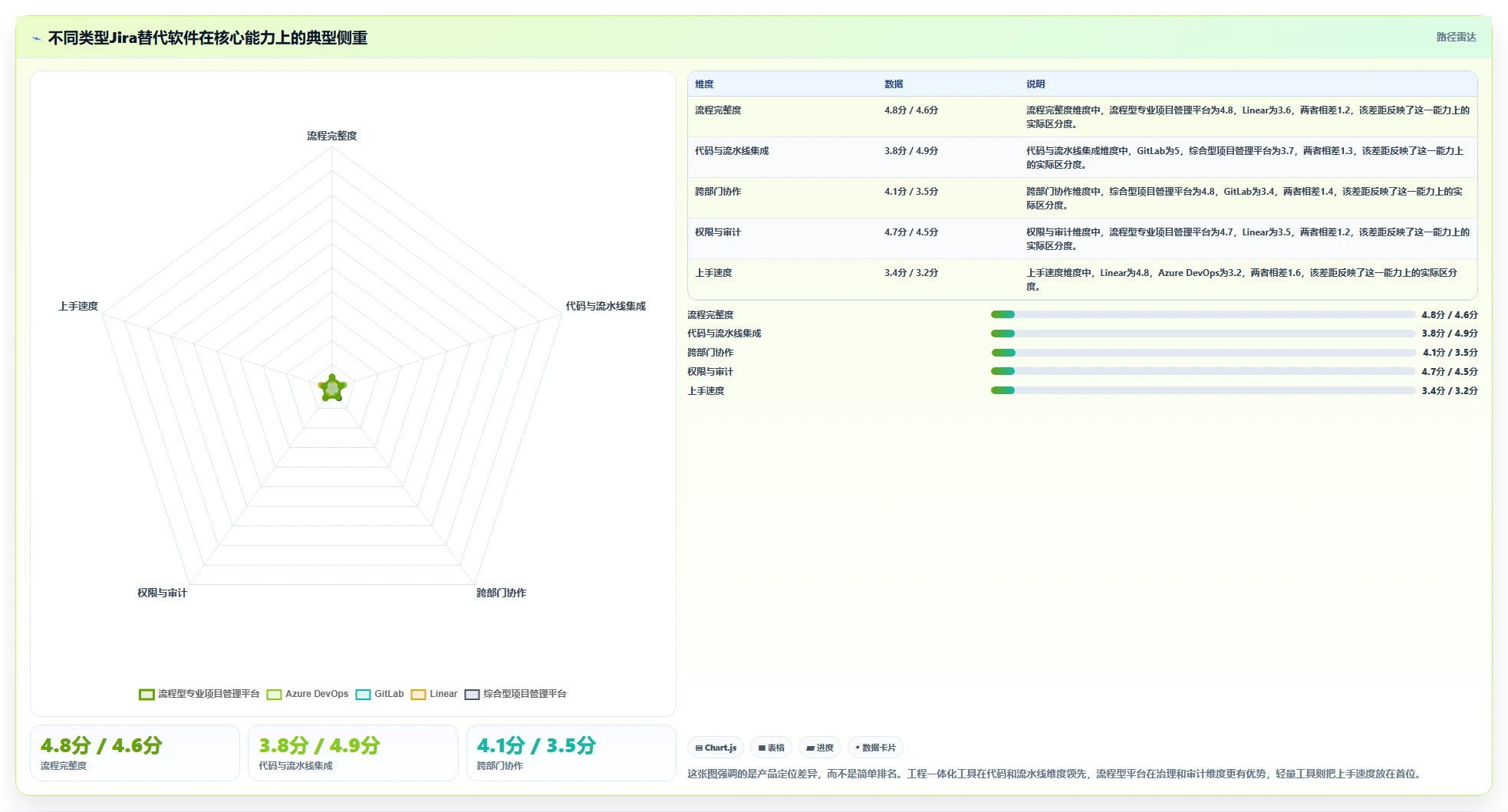Click the 跨部门协作 progress bar
1508x812 pixels.
point(1203,353)
